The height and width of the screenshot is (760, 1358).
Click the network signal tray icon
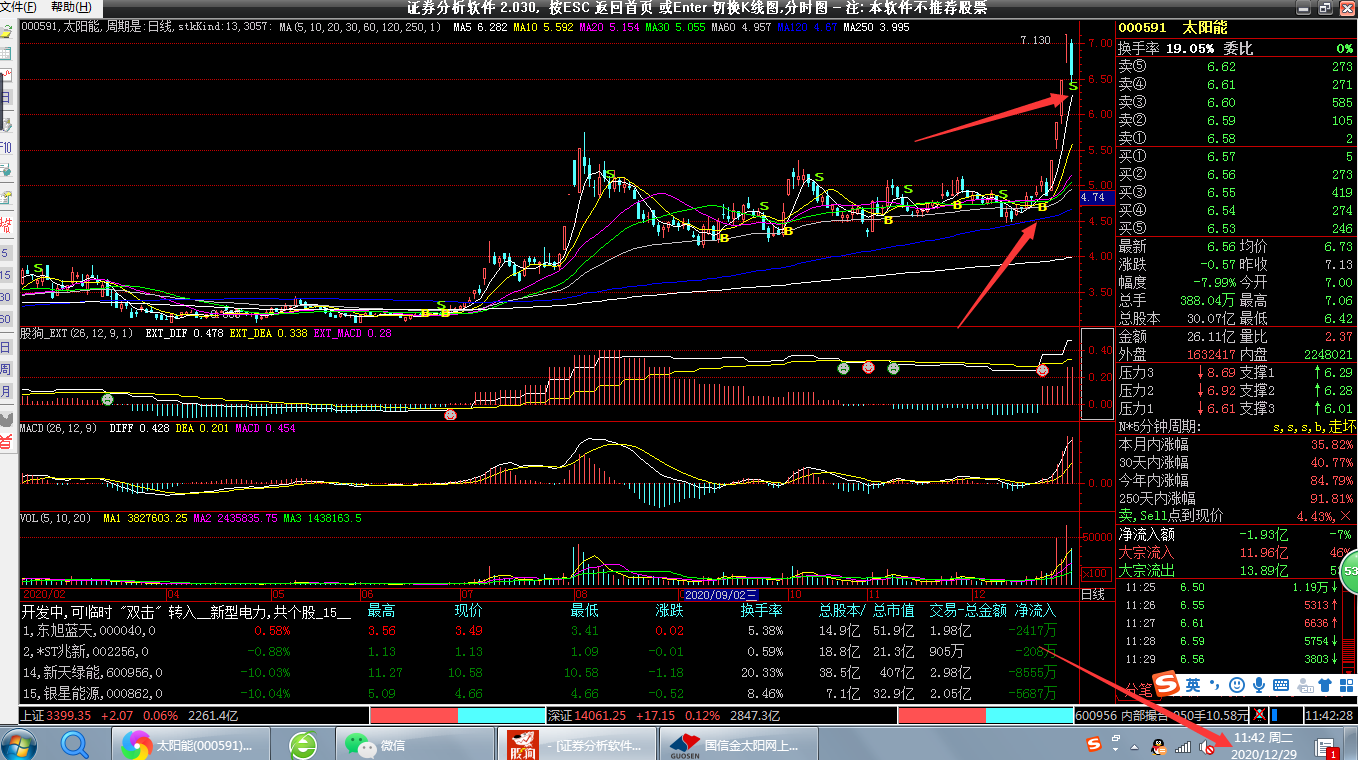[x=1185, y=745]
